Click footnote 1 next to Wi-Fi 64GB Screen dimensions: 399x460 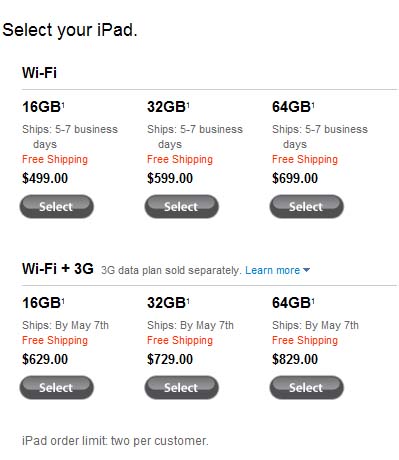click(x=313, y=105)
